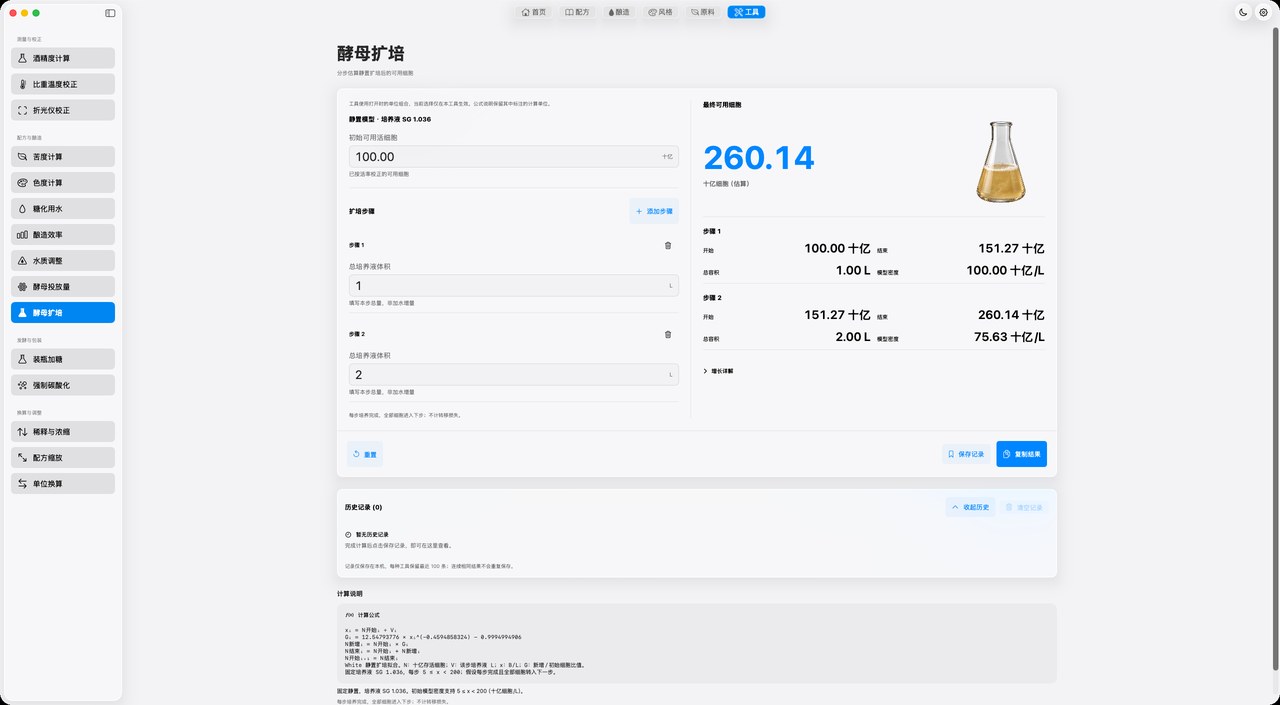Click the Erlenmeyer flask illustration

tap(1001, 162)
